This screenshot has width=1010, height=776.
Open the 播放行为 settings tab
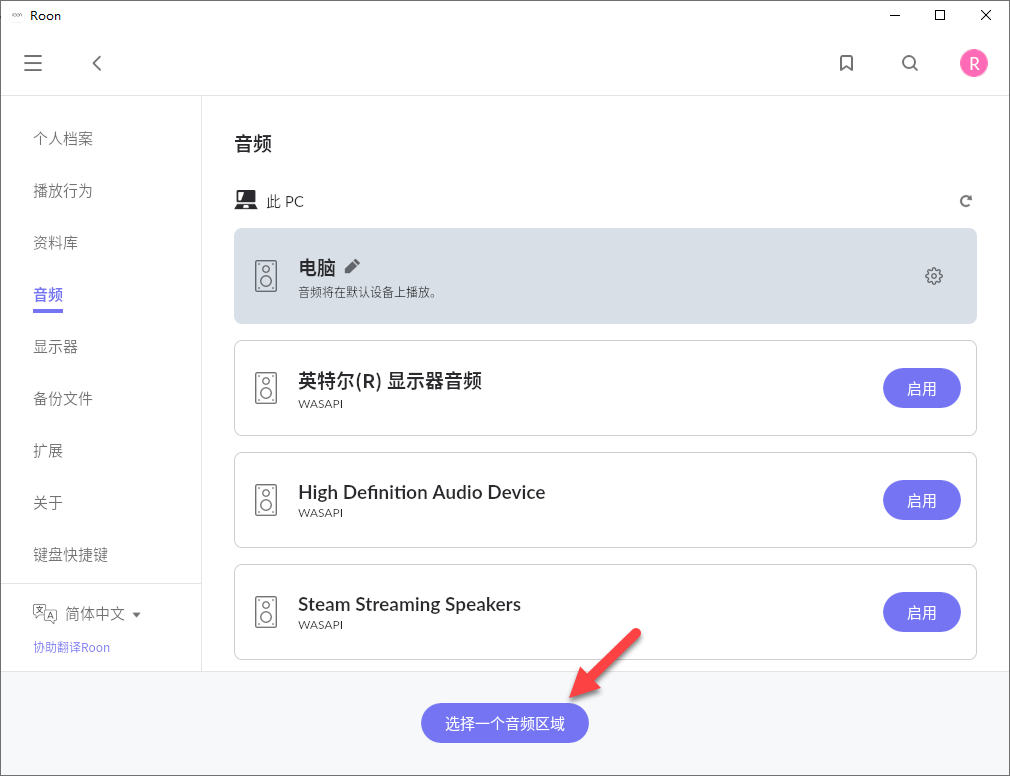(x=63, y=191)
